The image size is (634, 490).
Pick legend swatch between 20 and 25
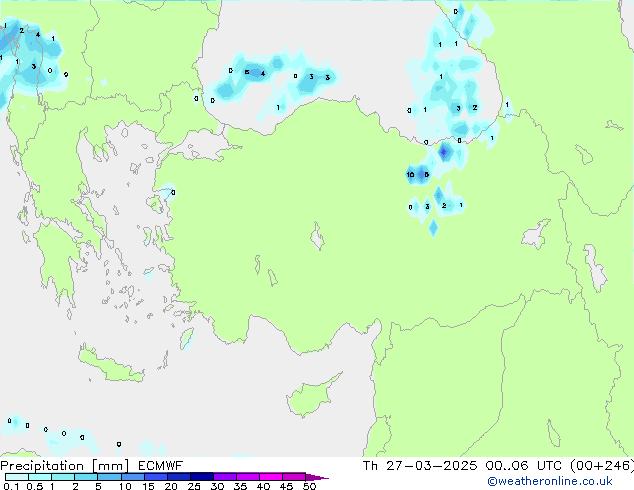pos(179,477)
